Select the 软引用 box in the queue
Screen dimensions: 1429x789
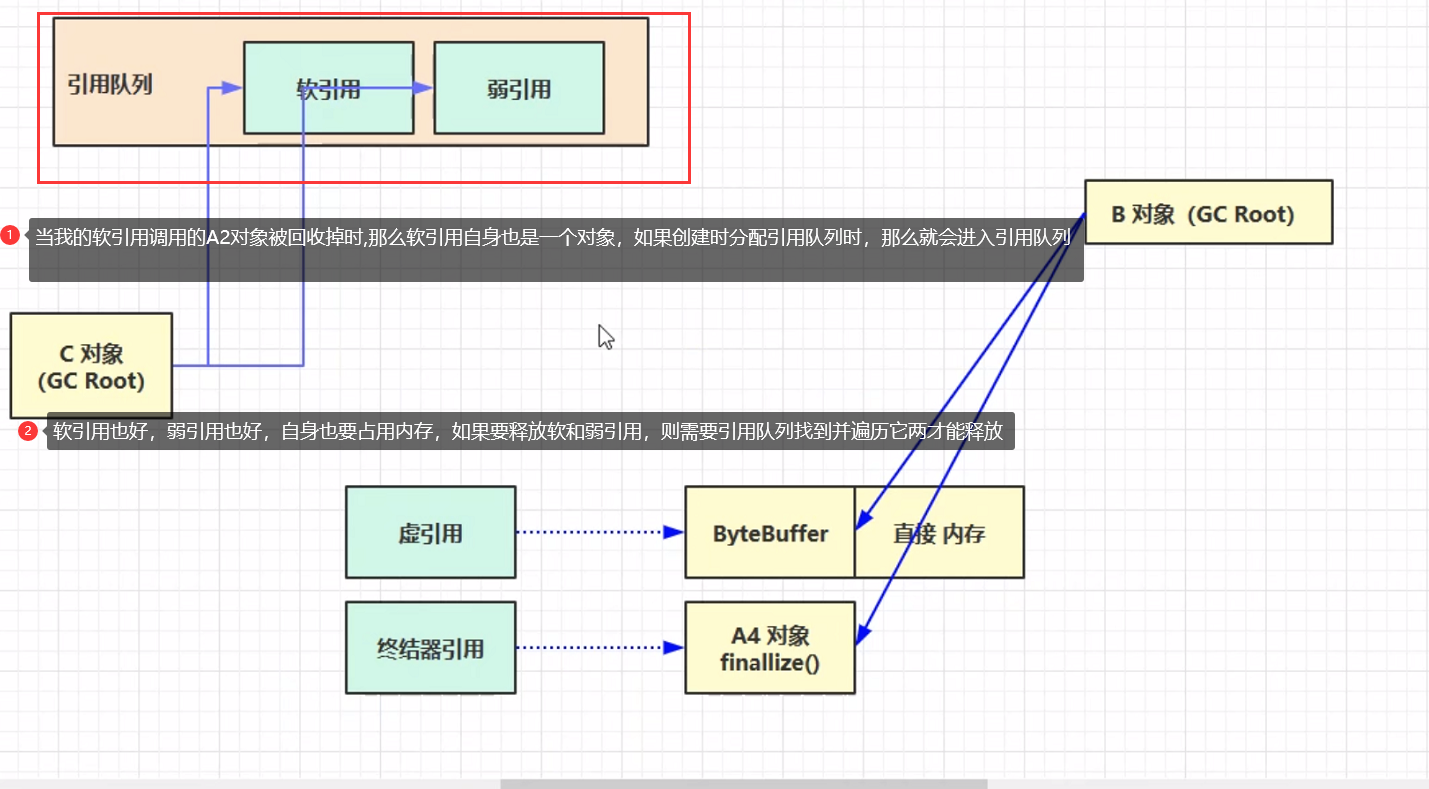click(x=328, y=88)
